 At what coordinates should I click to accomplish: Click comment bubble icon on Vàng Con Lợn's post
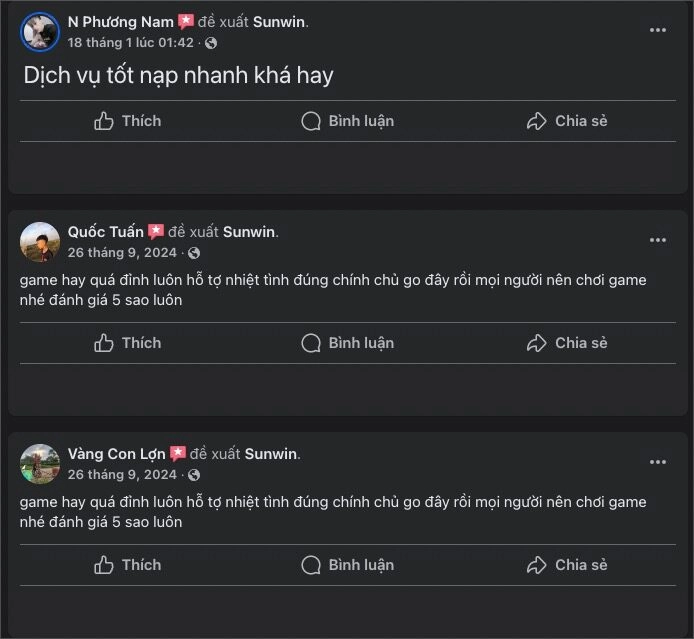312,565
